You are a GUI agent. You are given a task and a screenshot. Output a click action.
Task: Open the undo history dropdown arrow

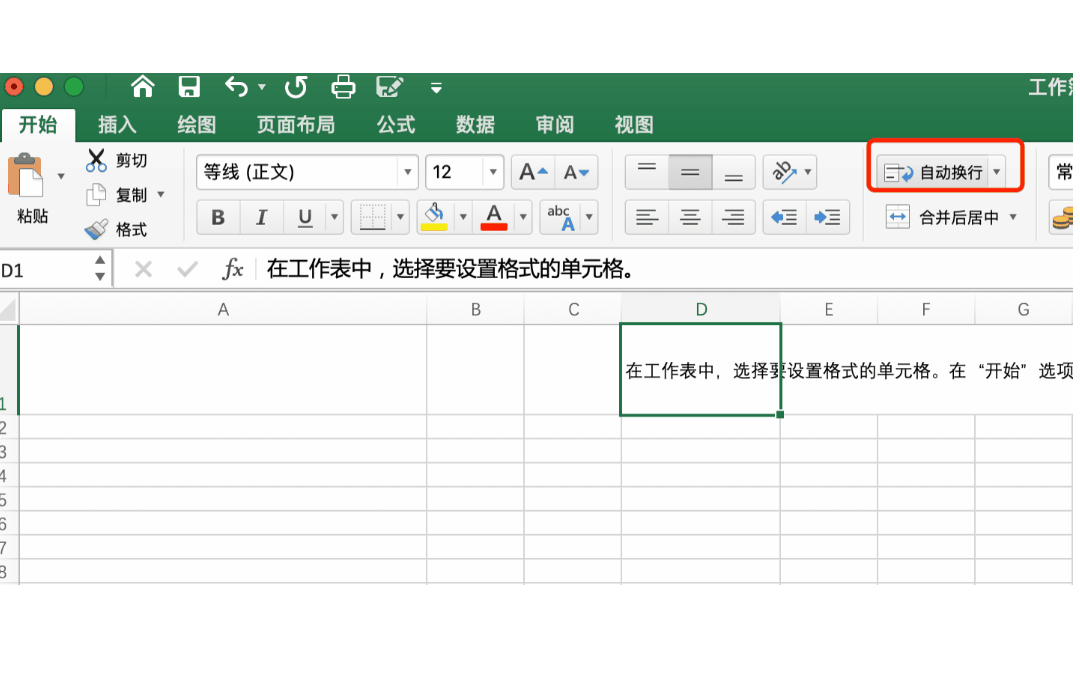(x=262, y=87)
